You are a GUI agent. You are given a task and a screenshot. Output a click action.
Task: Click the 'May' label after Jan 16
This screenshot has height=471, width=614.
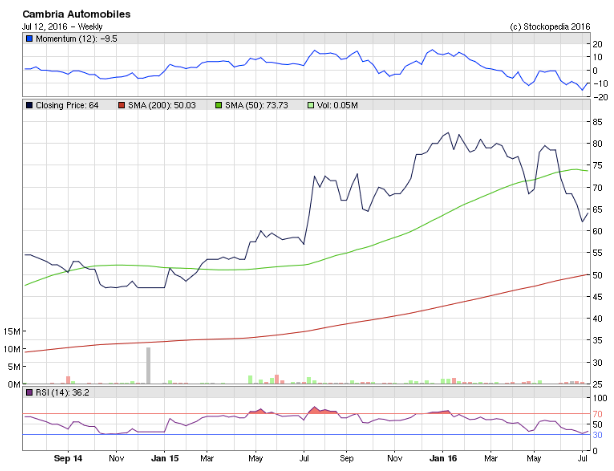pos(533,458)
